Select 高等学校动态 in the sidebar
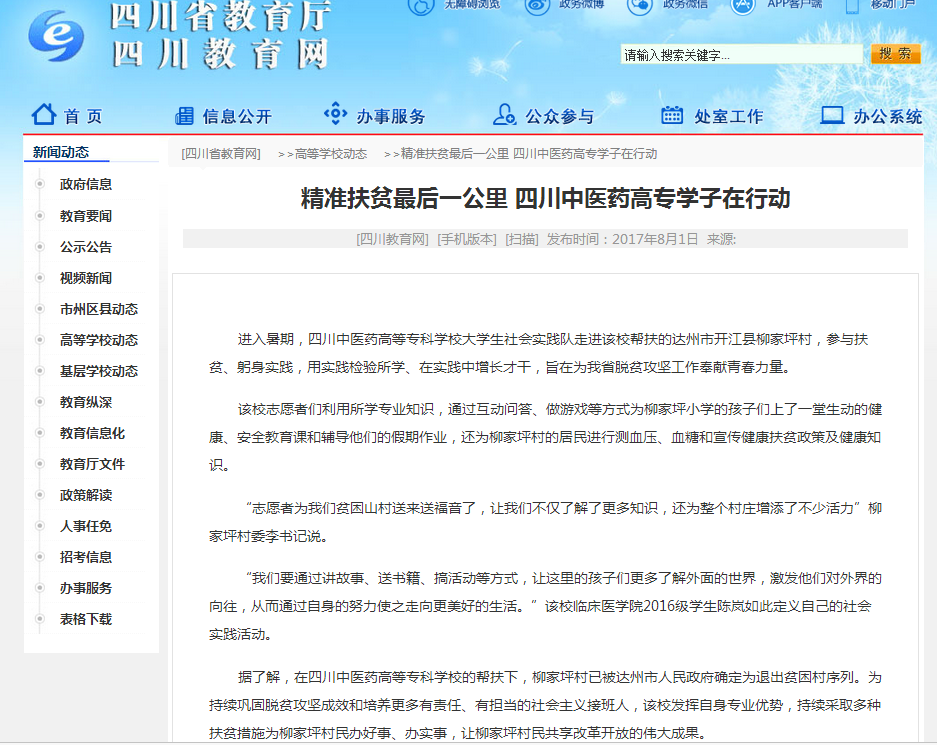This screenshot has width=937, height=745. 99,340
